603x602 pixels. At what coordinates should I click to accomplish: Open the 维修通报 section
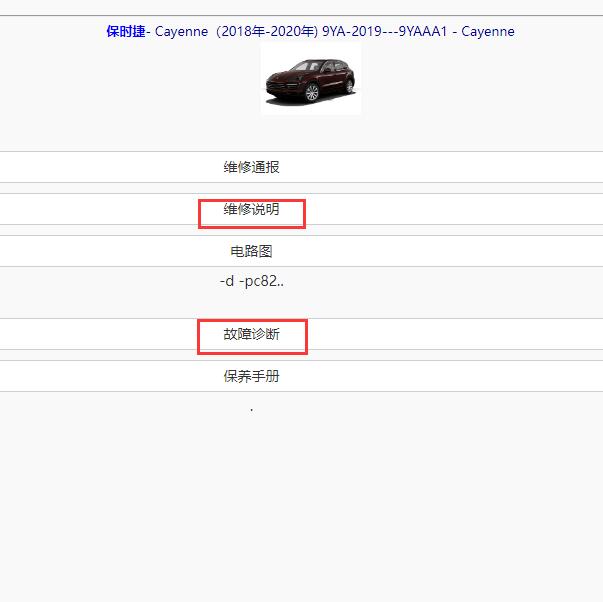coord(252,167)
